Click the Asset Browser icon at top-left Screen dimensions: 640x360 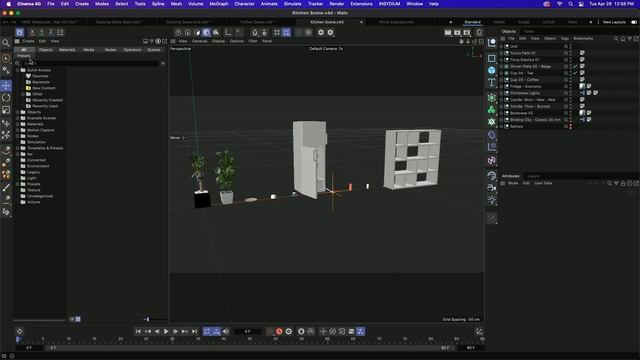coord(20,32)
